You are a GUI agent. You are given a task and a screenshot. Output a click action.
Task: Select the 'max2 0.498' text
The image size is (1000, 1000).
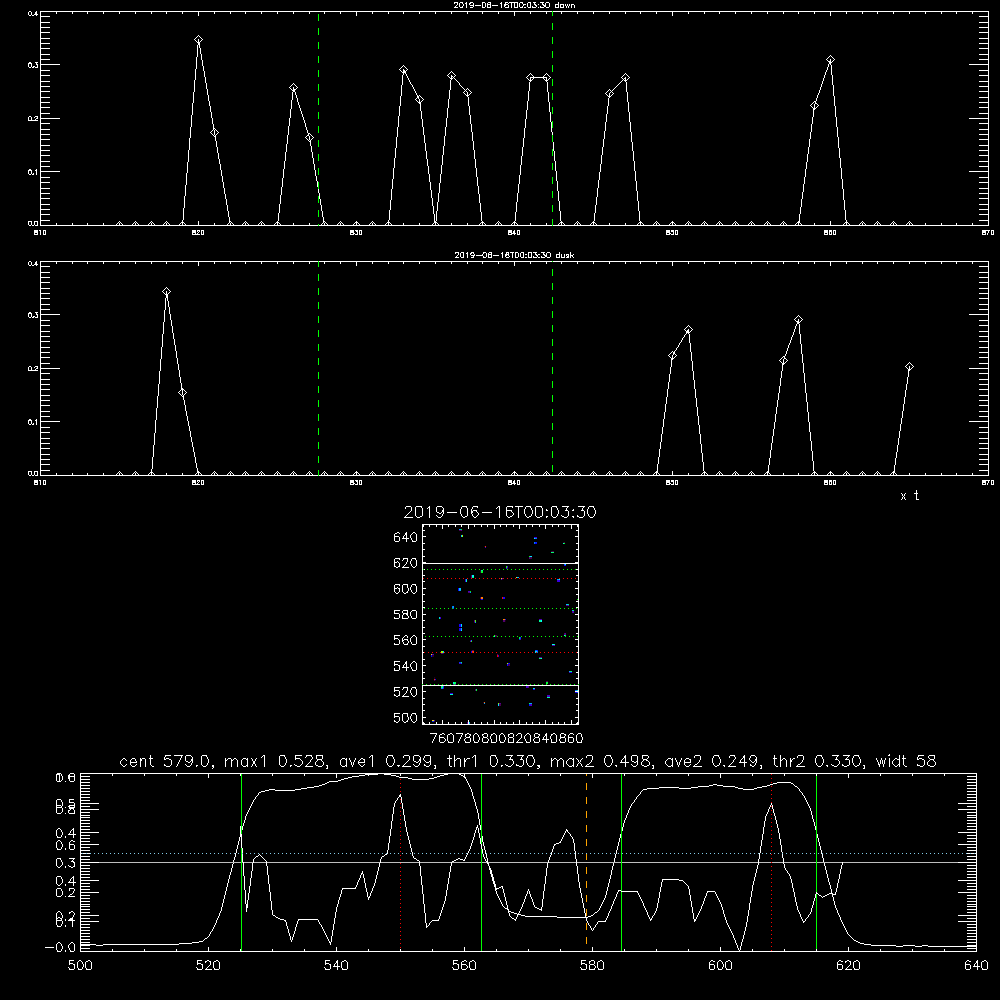(602, 761)
